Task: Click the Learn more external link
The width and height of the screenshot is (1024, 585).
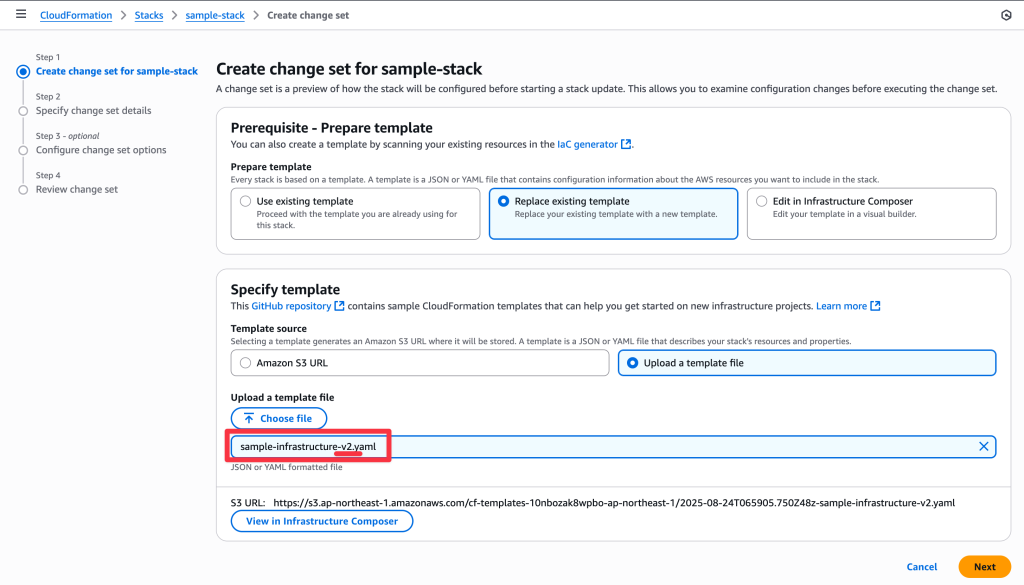Action: pyautogui.click(x=848, y=306)
